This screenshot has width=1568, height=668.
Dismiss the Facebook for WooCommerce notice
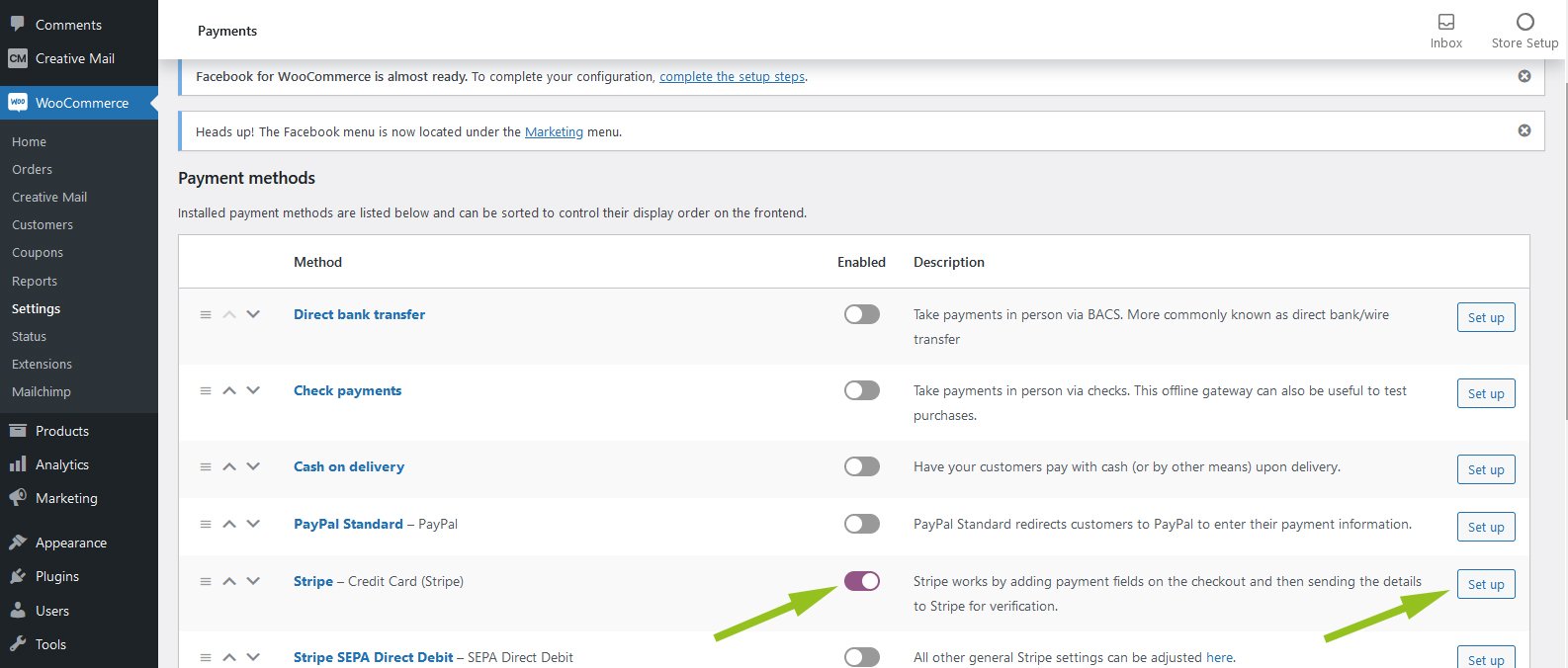pos(1524,76)
